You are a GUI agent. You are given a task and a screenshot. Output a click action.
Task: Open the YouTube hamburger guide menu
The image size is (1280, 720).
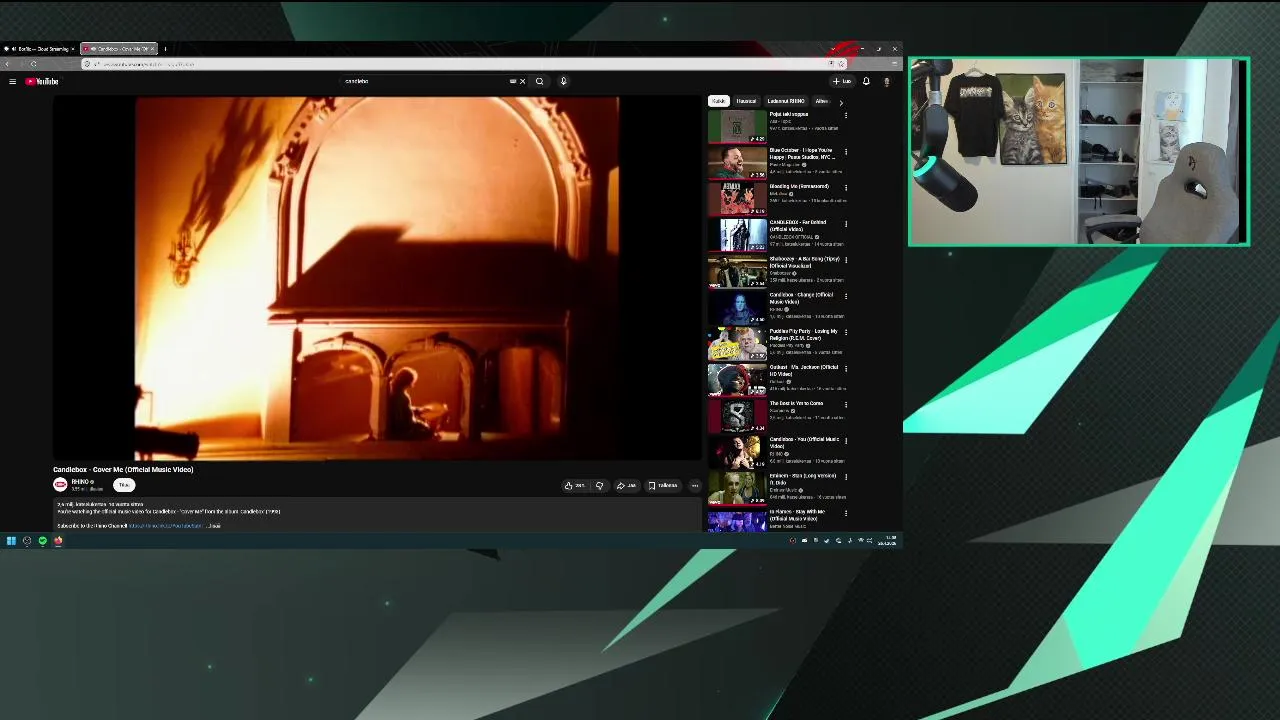tap(12, 81)
